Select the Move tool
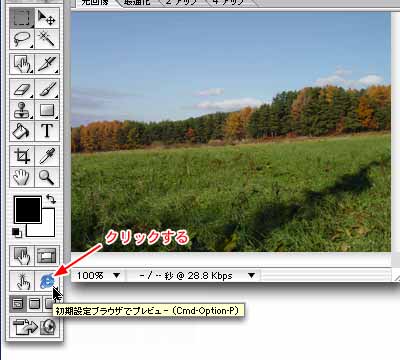 coord(47,18)
